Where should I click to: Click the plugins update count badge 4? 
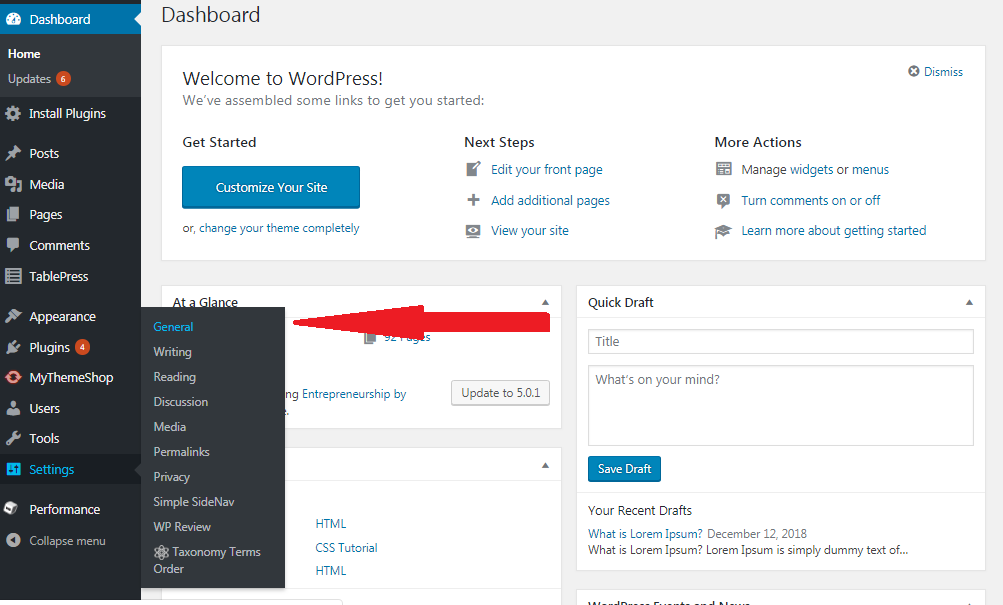82,347
